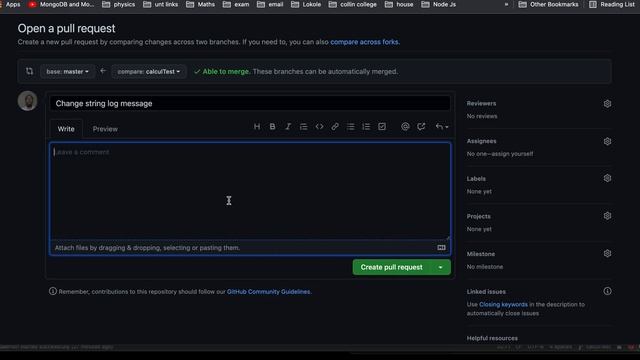Open the house bookmarks folder
This screenshot has width=640, height=360.
pos(399,4)
